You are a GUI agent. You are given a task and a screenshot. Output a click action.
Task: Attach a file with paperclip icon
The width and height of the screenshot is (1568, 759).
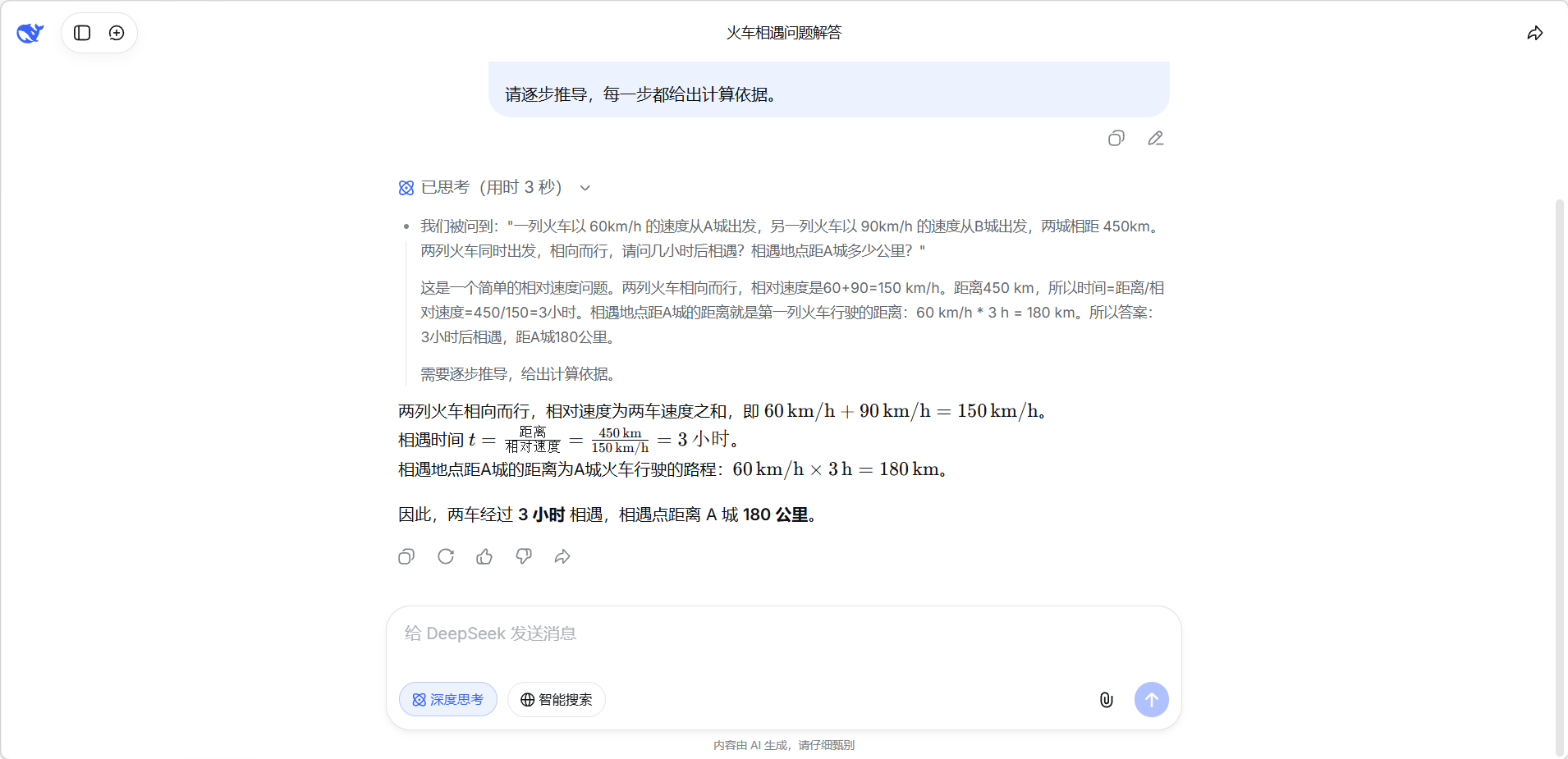[1106, 699]
